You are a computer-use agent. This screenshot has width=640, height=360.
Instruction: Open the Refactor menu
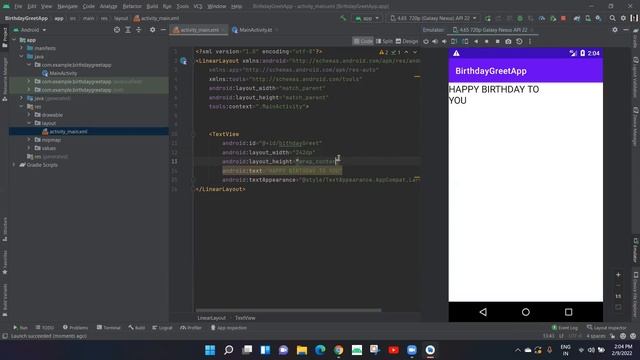[131, 6]
